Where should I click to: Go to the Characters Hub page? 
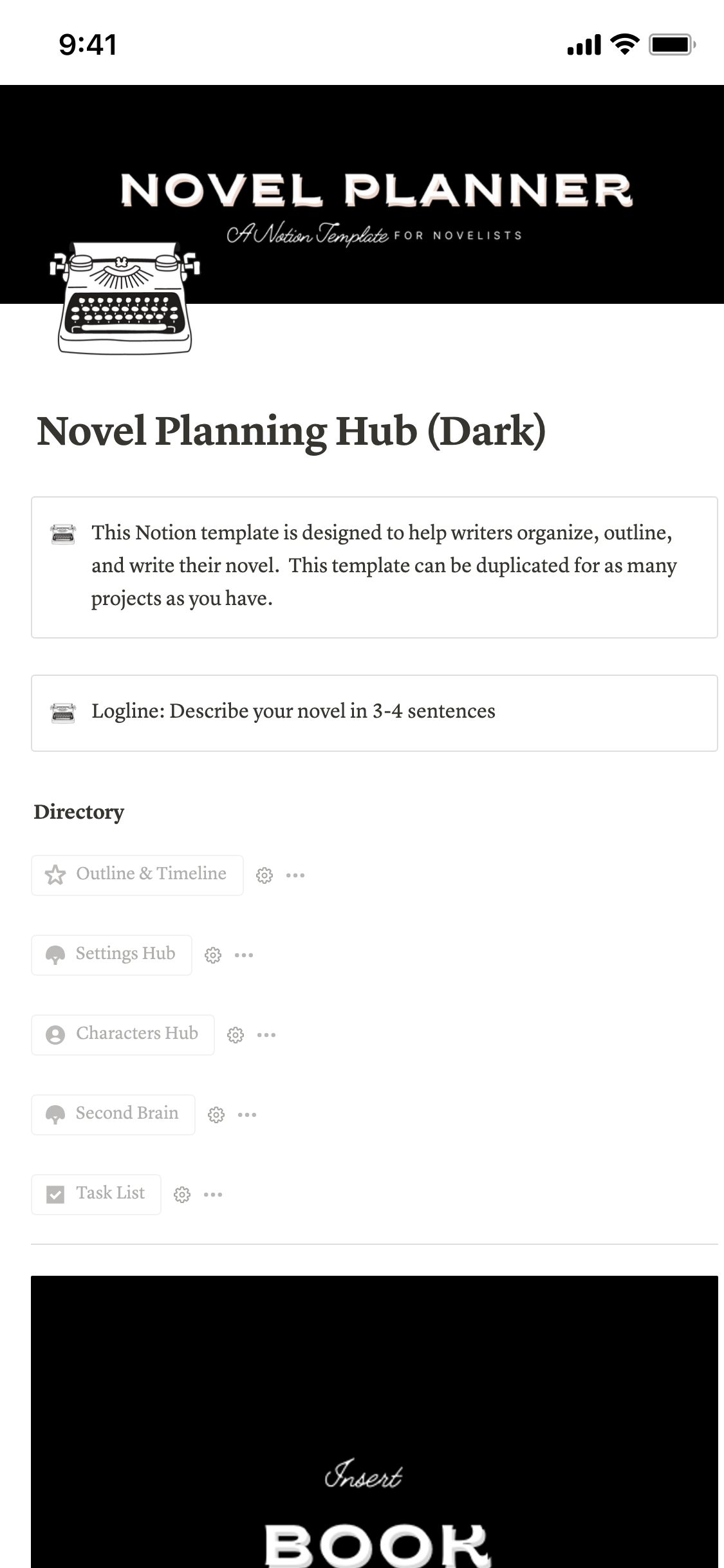(136, 1034)
